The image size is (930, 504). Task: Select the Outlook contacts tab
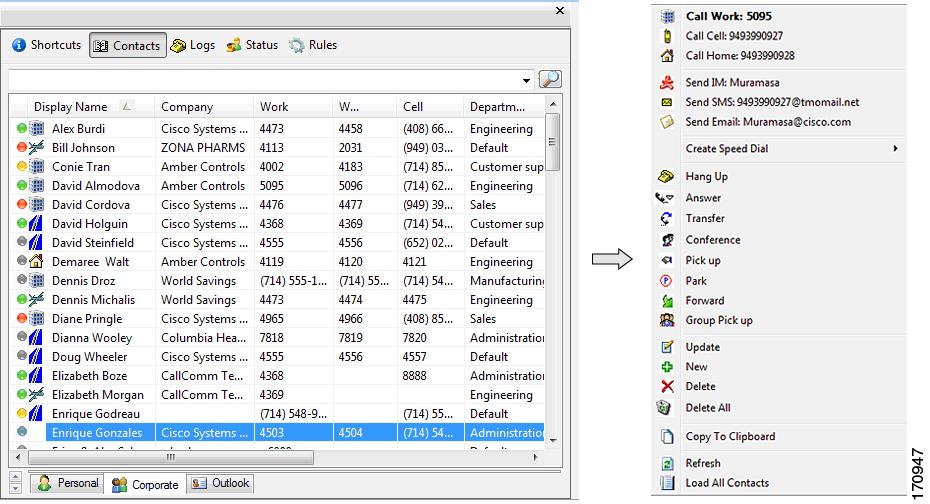(x=220, y=484)
